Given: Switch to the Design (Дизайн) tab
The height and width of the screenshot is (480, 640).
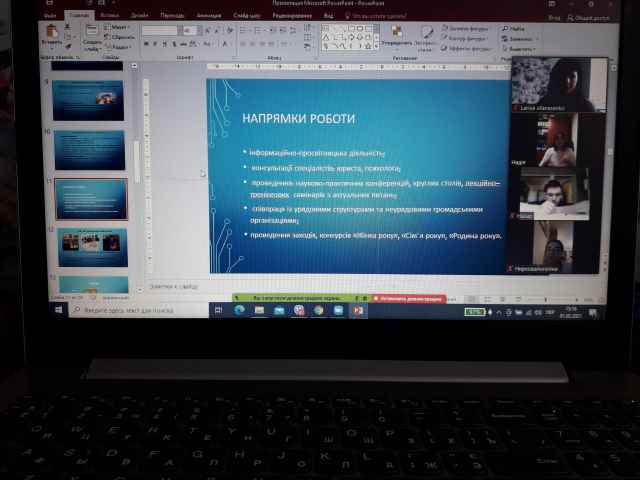Looking at the screenshot, I should pyautogui.click(x=140, y=16).
